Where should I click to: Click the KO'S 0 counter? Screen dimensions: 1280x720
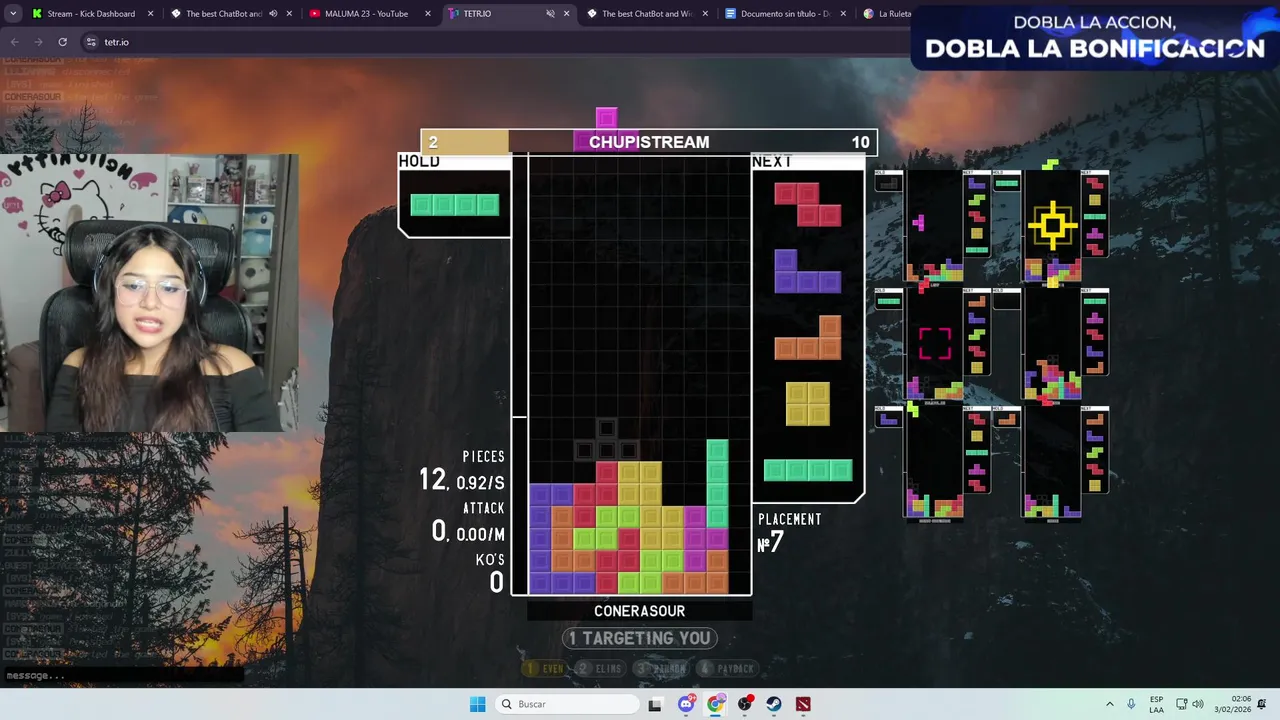pos(490,573)
